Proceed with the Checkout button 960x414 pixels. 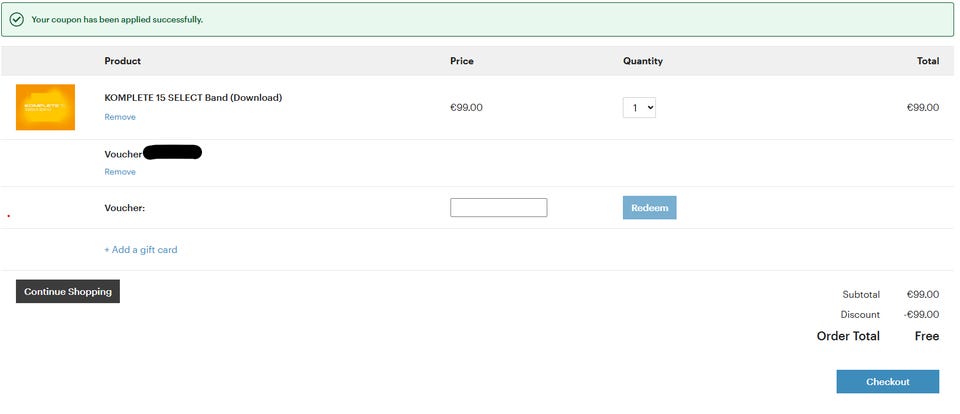pyautogui.click(x=888, y=382)
